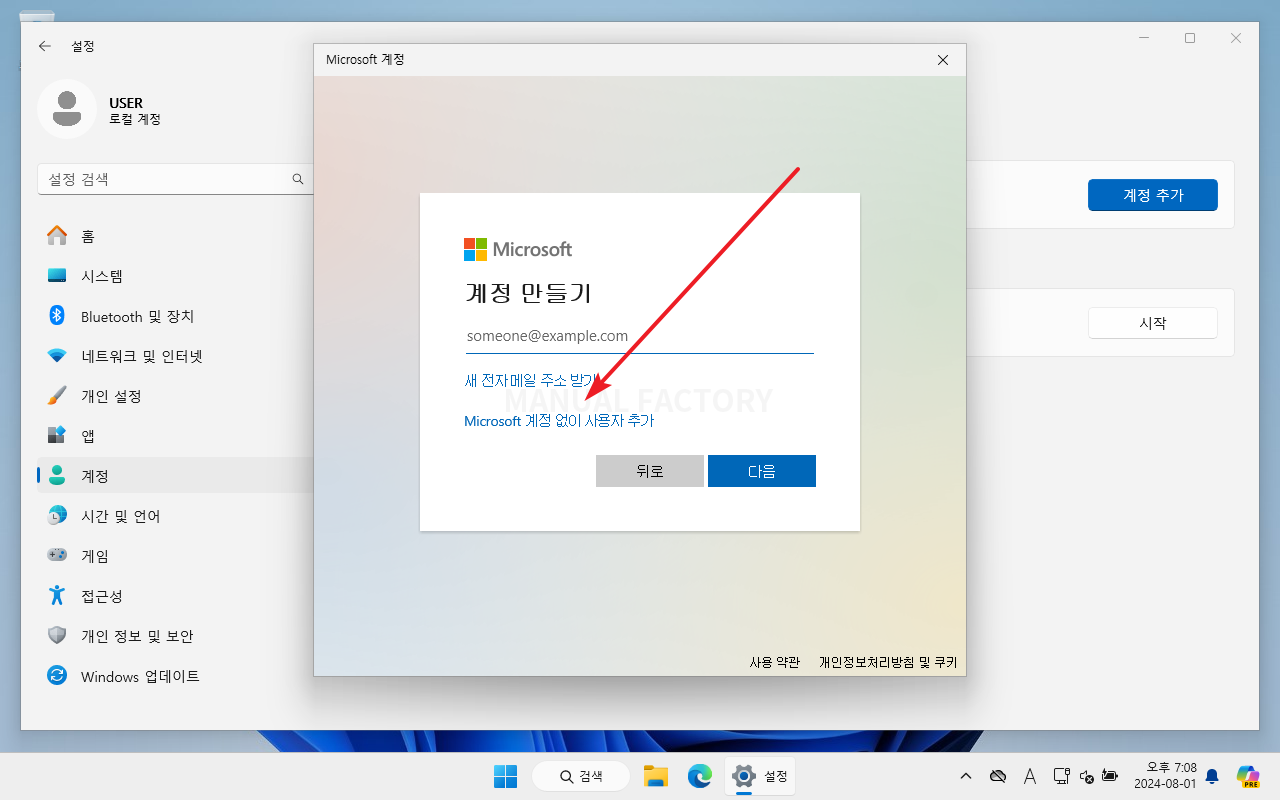
Task: Maximize the Settings window
Action: [x=1190, y=38]
